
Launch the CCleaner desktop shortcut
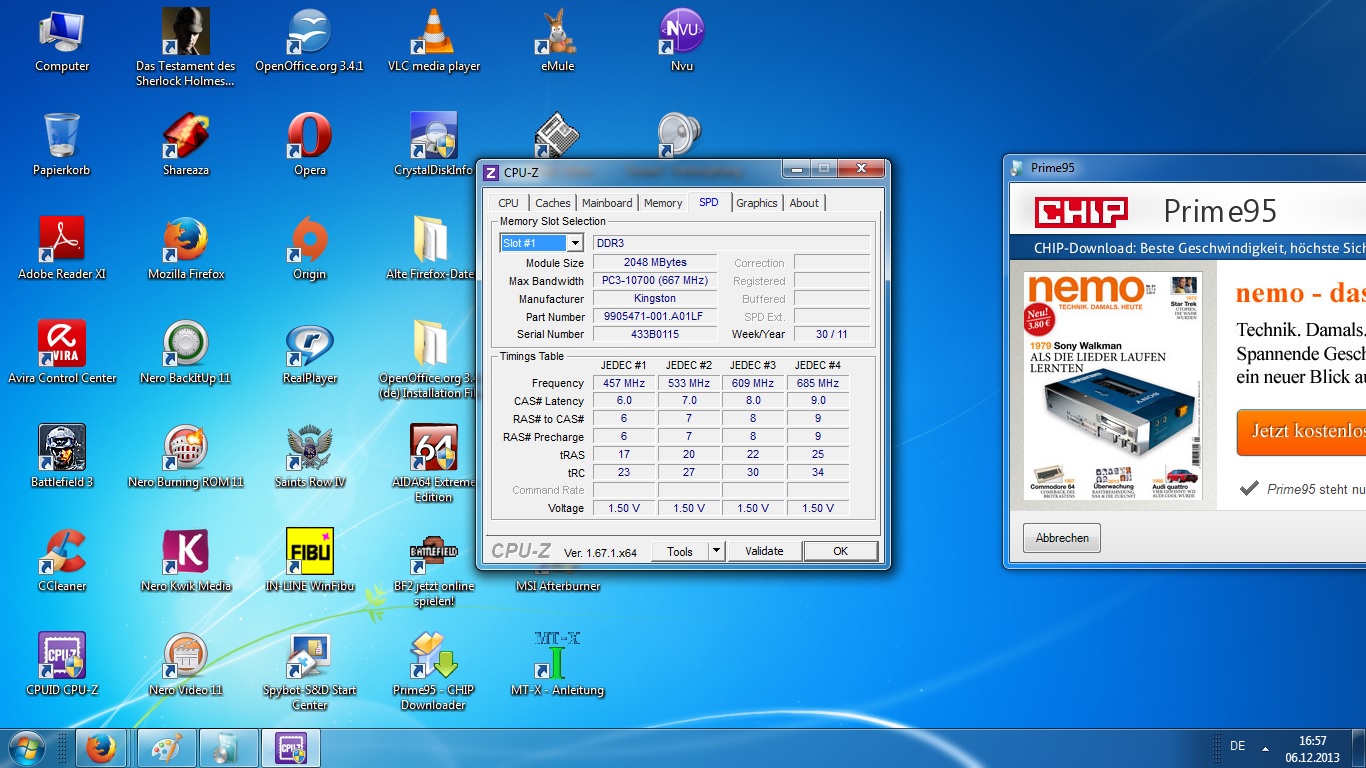point(62,560)
